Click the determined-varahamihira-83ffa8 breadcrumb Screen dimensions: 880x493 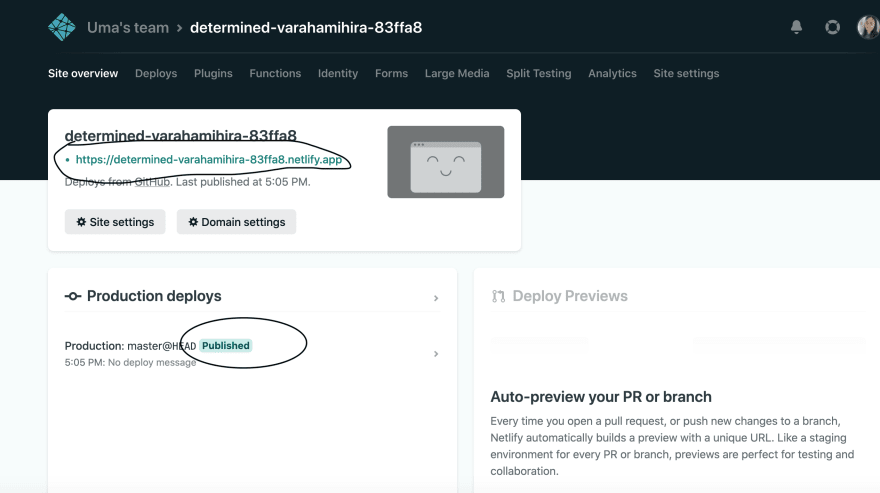tap(306, 28)
